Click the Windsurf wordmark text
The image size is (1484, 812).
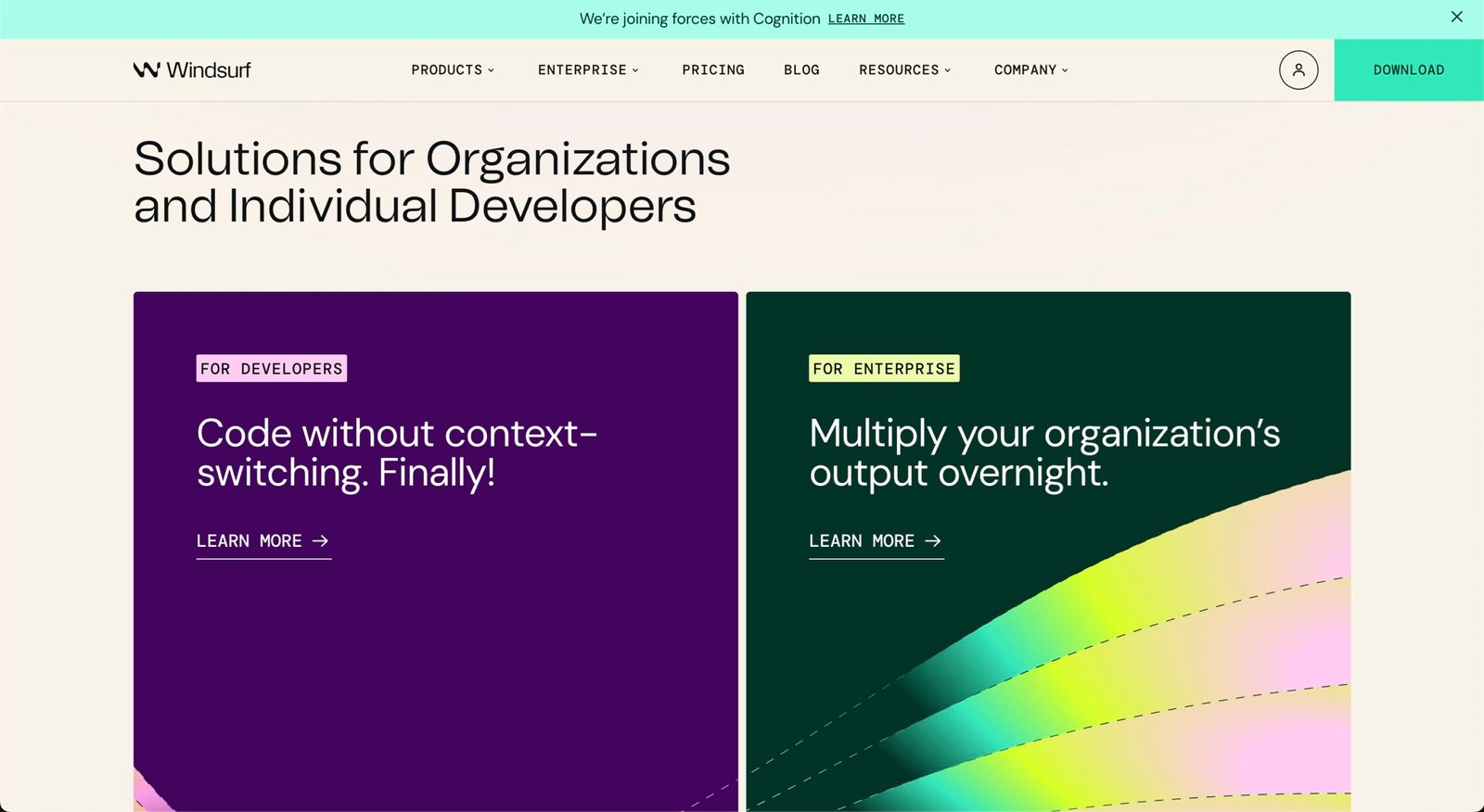coord(209,70)
